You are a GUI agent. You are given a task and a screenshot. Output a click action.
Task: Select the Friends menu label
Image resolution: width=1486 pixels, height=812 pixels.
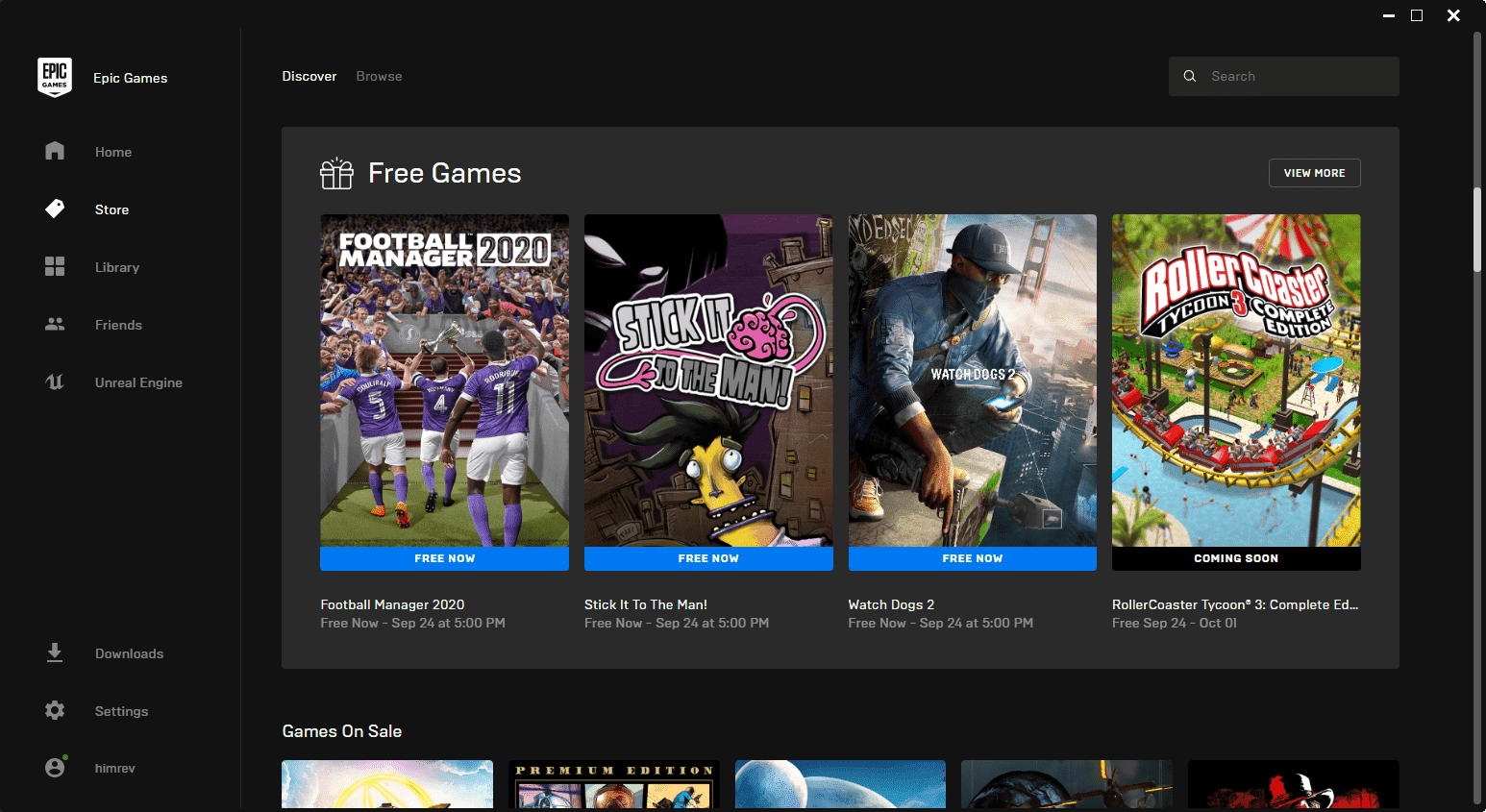tap(118, 325)
